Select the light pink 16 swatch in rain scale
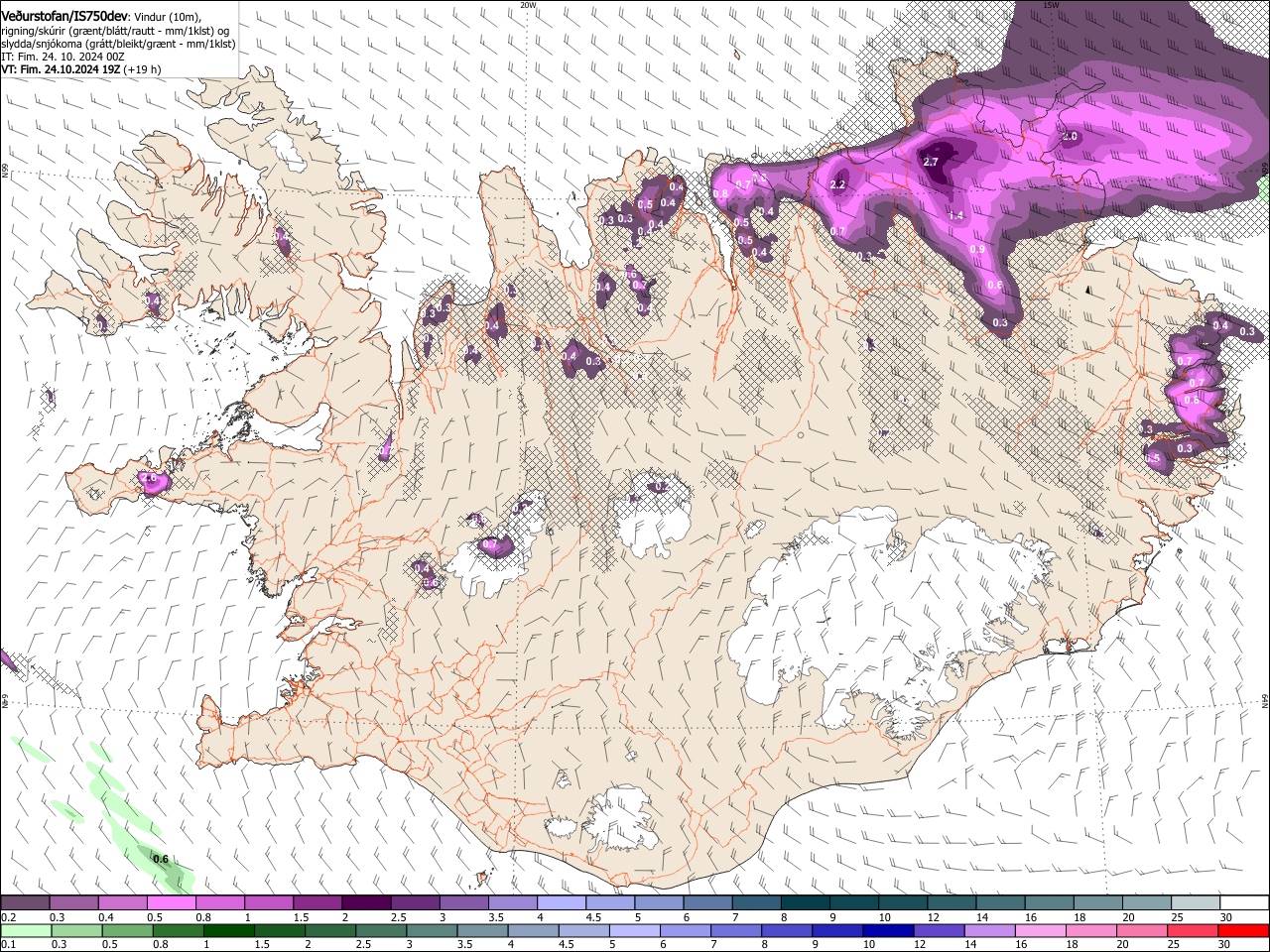The height and width of the screenshot is (952, 1270). point(1041,931)
